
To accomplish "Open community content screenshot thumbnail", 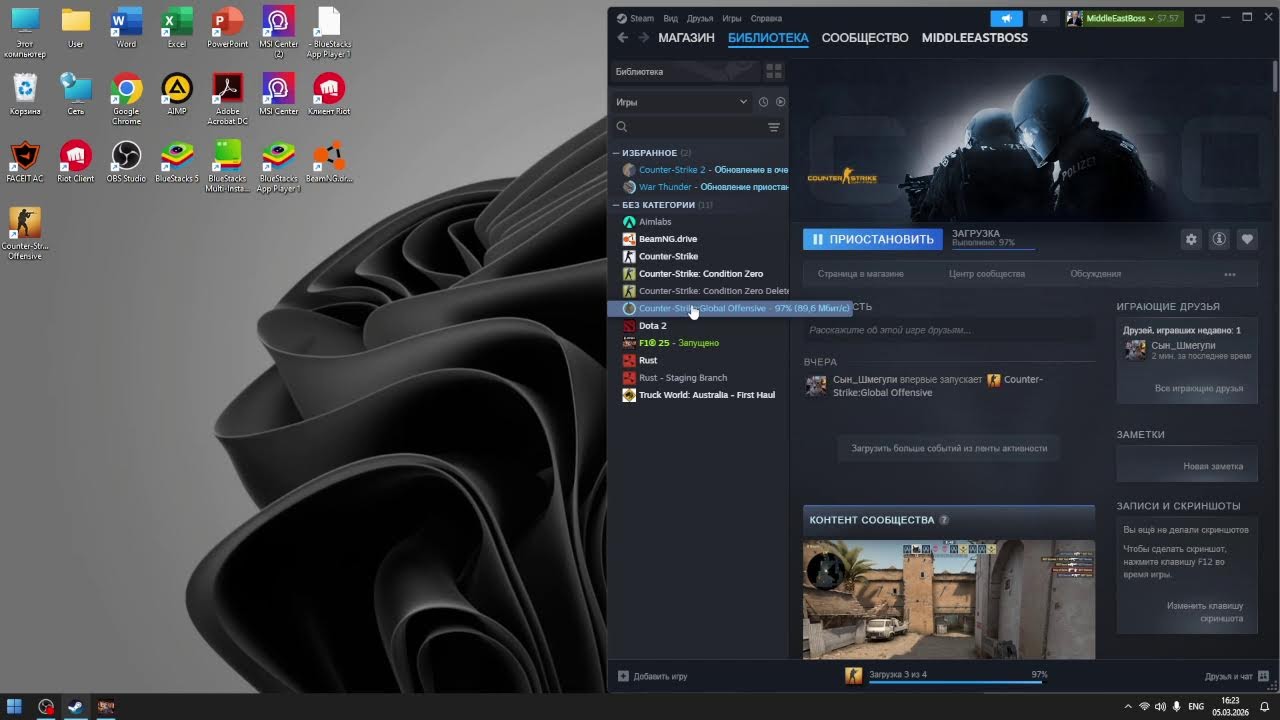I will 949,600.
